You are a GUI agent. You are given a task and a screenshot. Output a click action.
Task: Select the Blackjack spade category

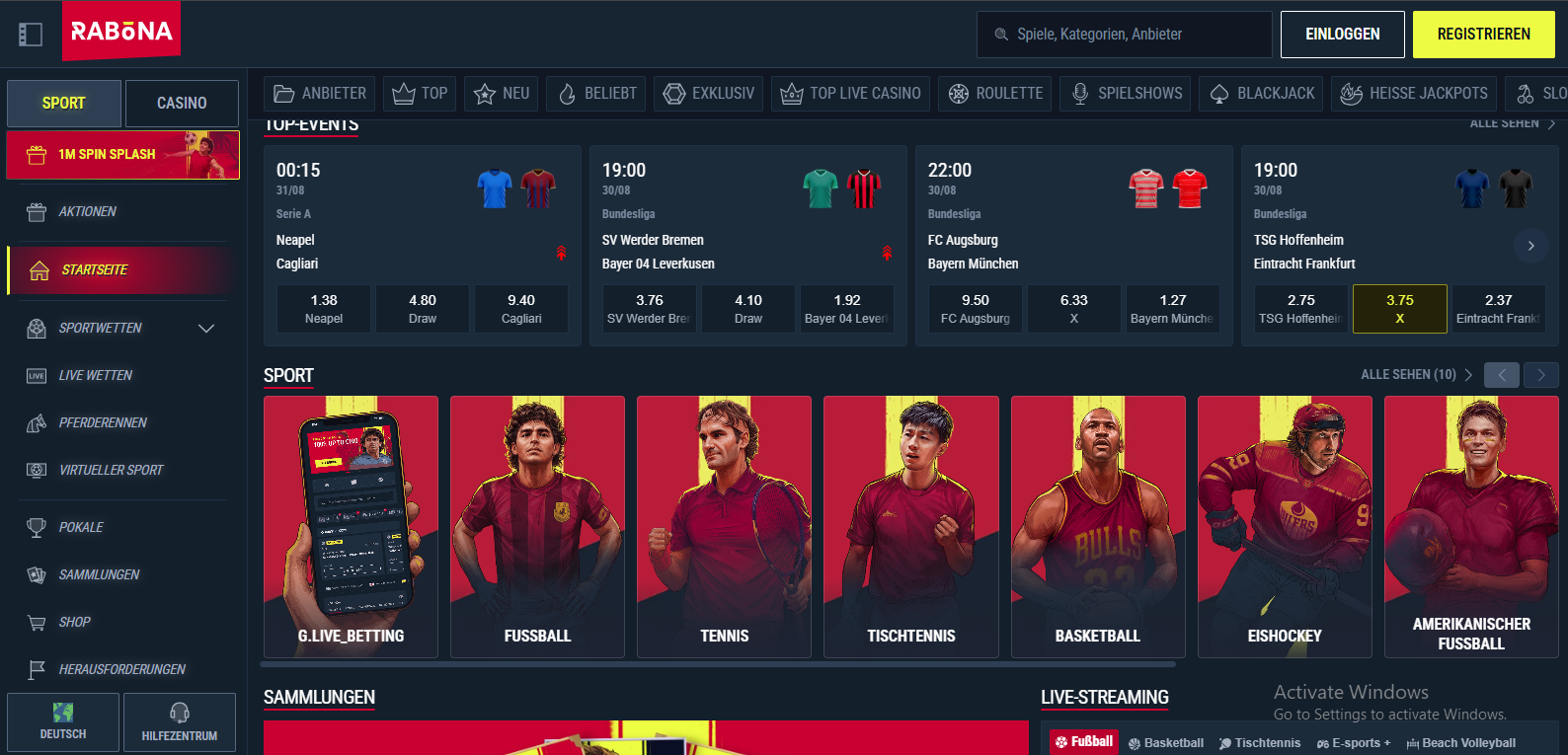pos(1262,94)
